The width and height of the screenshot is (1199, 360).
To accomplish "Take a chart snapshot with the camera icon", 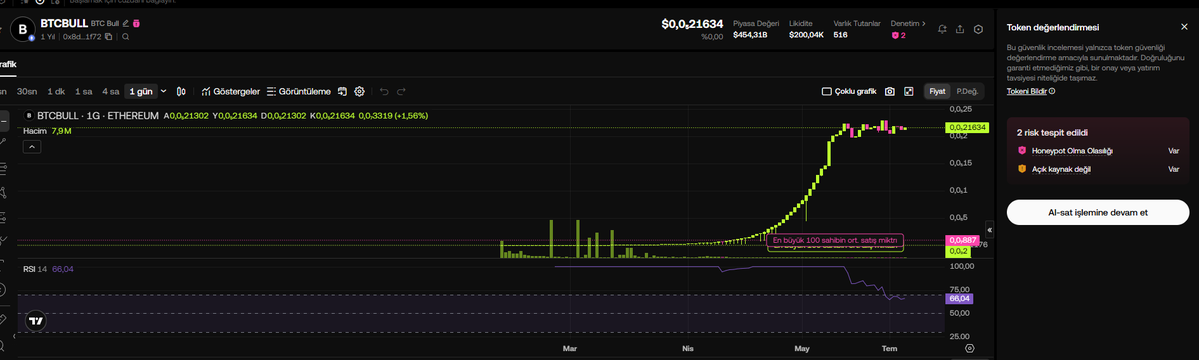I will (890, 92).
